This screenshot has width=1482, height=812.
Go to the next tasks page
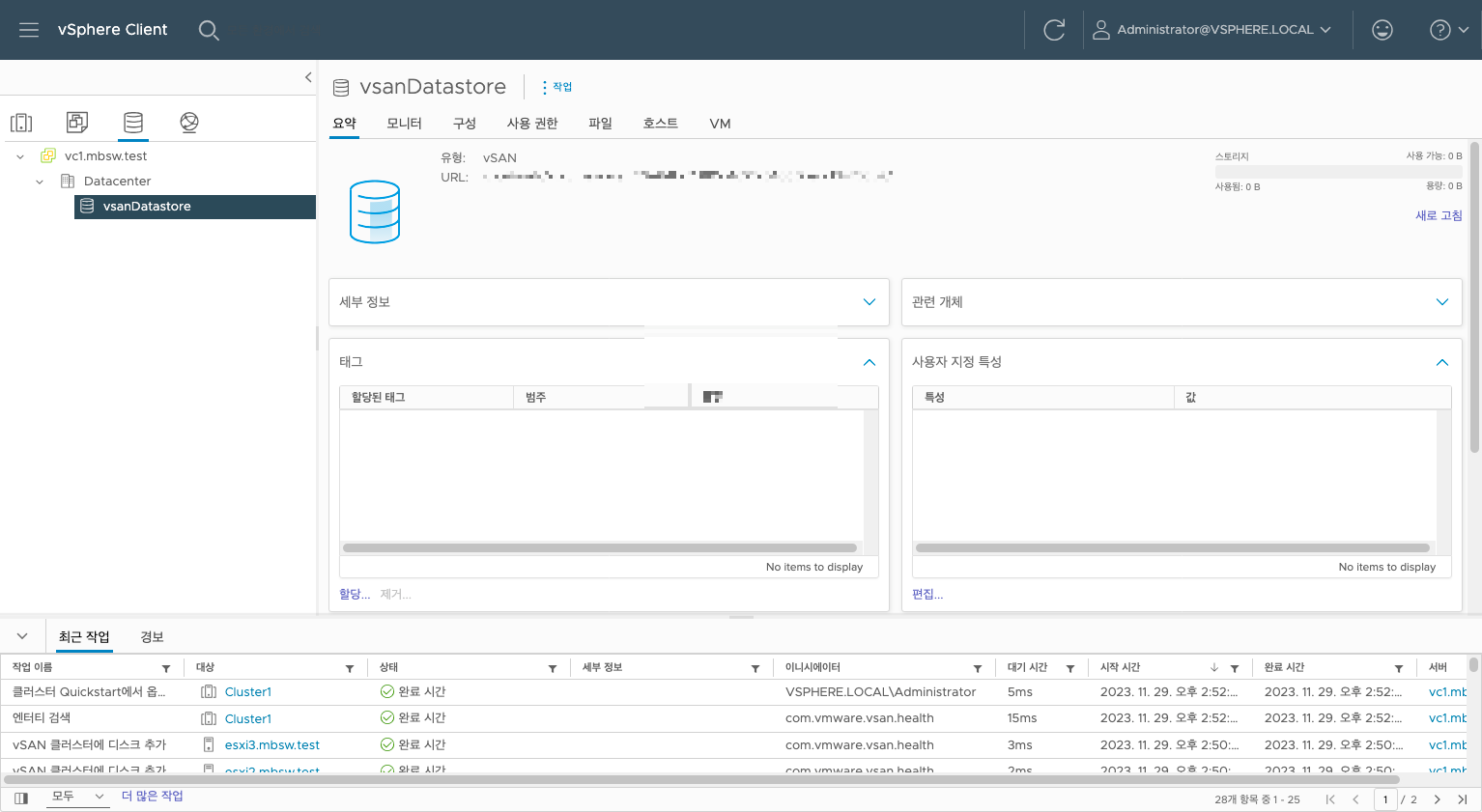coord(1438,799)
